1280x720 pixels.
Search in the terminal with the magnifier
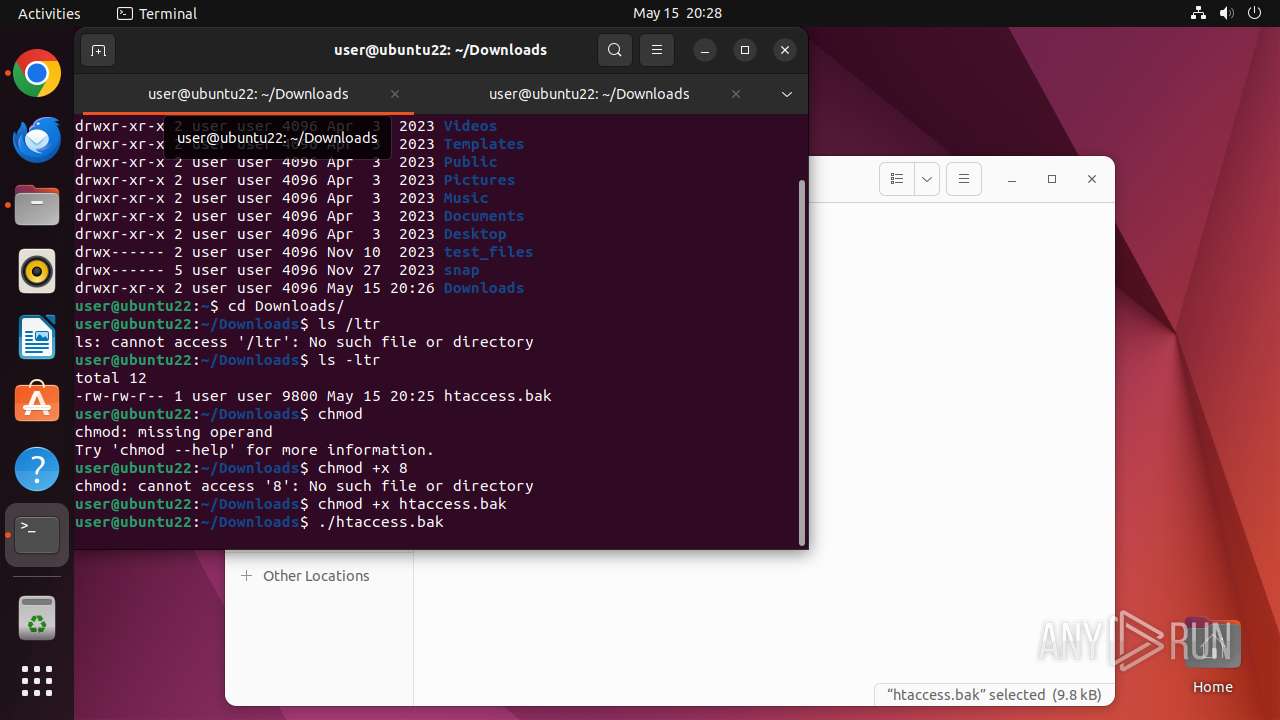pyautogui.click(x=615, y=50)
